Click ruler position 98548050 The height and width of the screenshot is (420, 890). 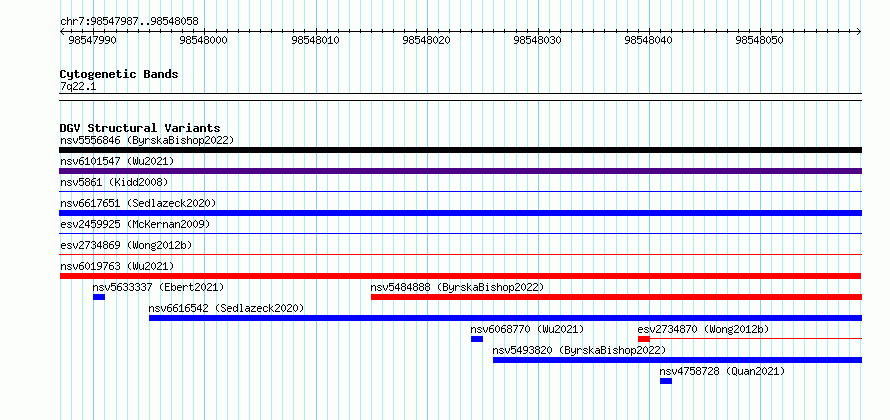pos(760,40)
